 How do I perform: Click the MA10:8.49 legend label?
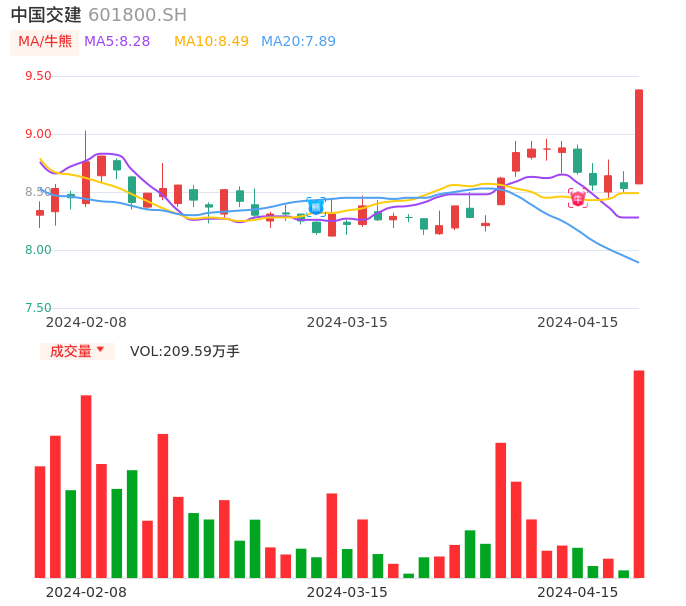pos(211,42)
